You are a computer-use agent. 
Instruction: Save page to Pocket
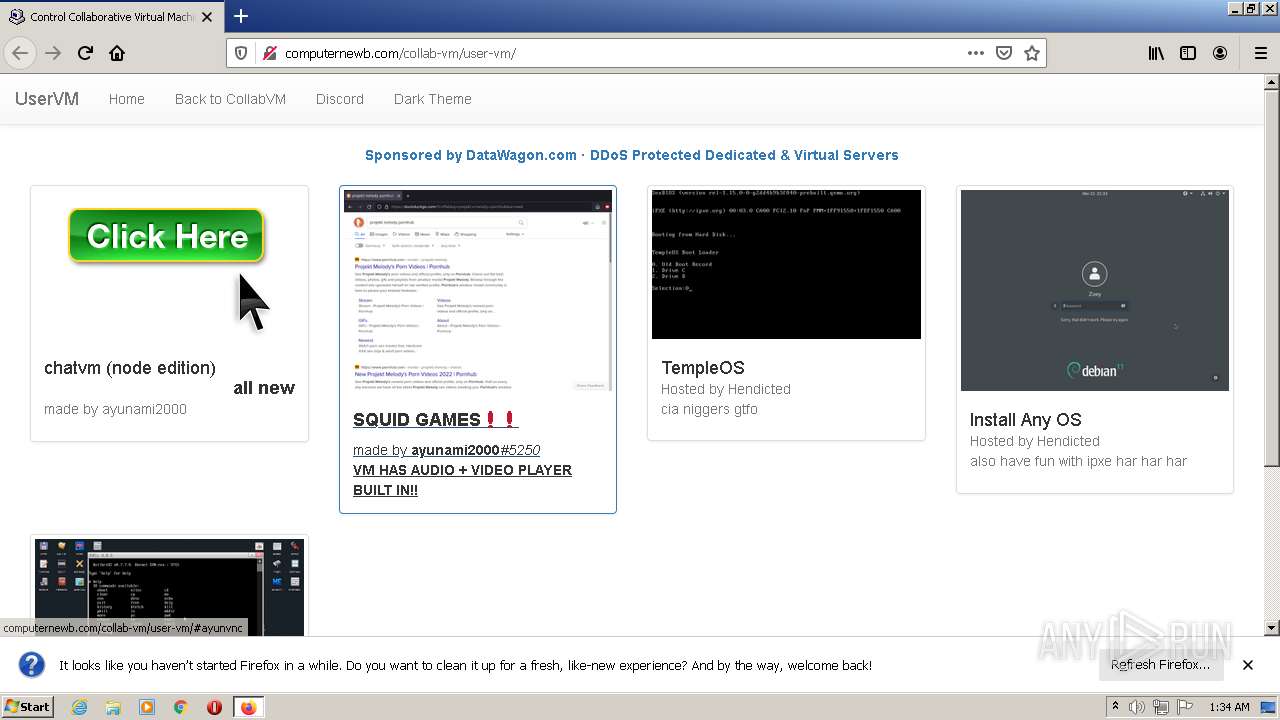click(x=1004, y=53)
